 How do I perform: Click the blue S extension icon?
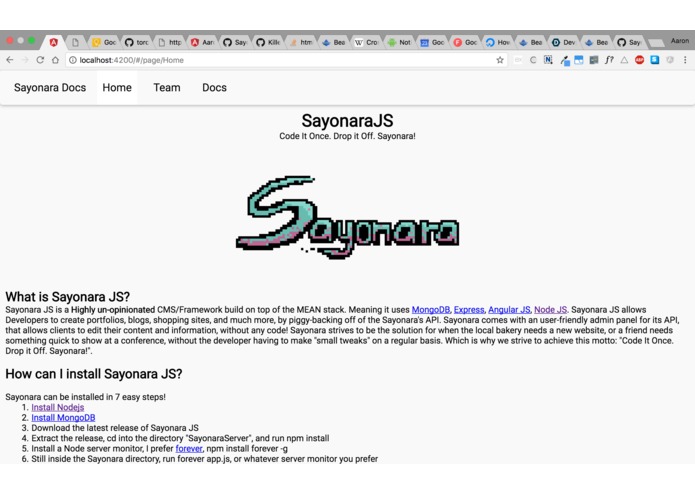655,60
